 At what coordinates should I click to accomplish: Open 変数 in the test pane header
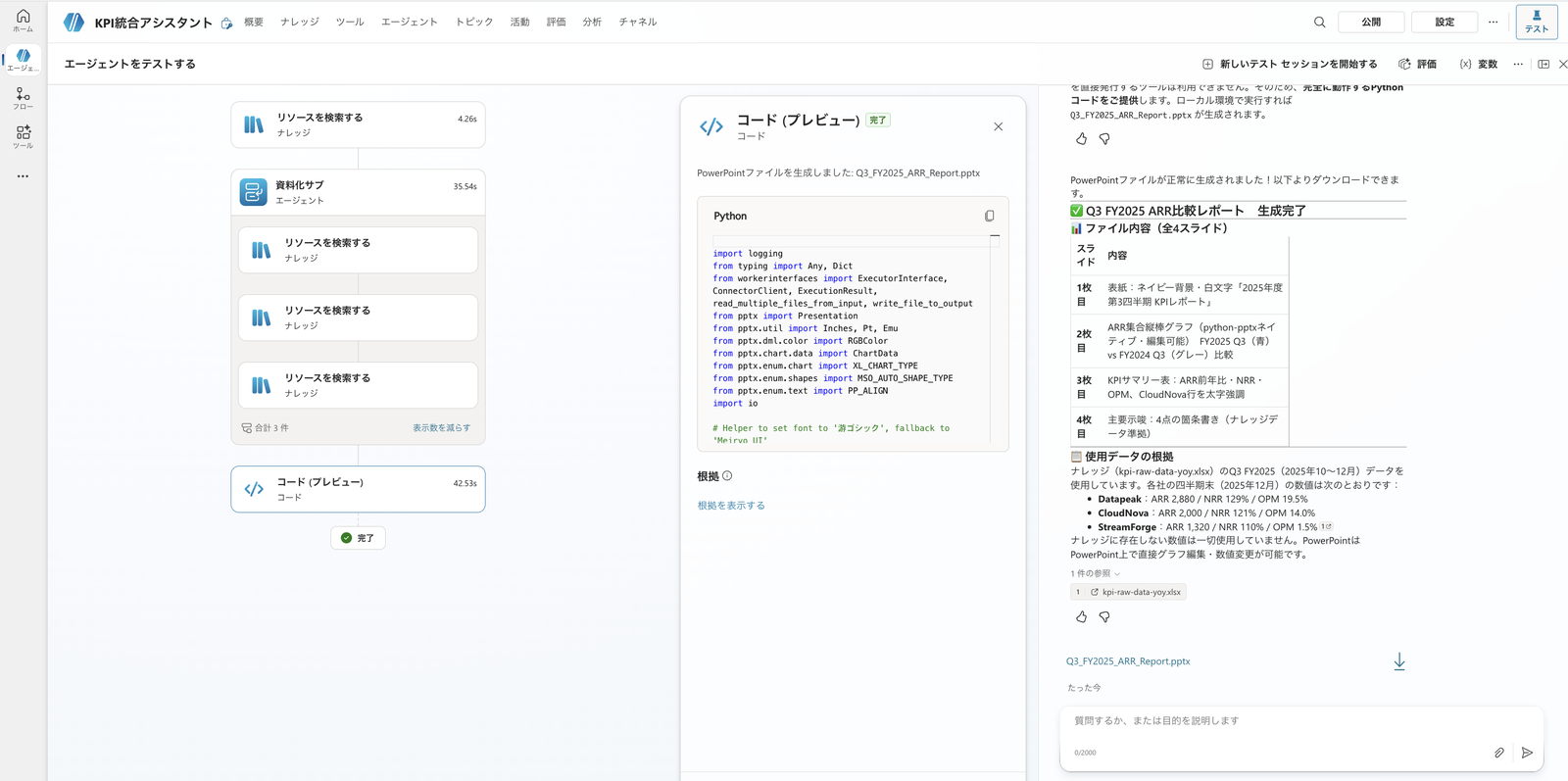click(x=1478, y=64)
